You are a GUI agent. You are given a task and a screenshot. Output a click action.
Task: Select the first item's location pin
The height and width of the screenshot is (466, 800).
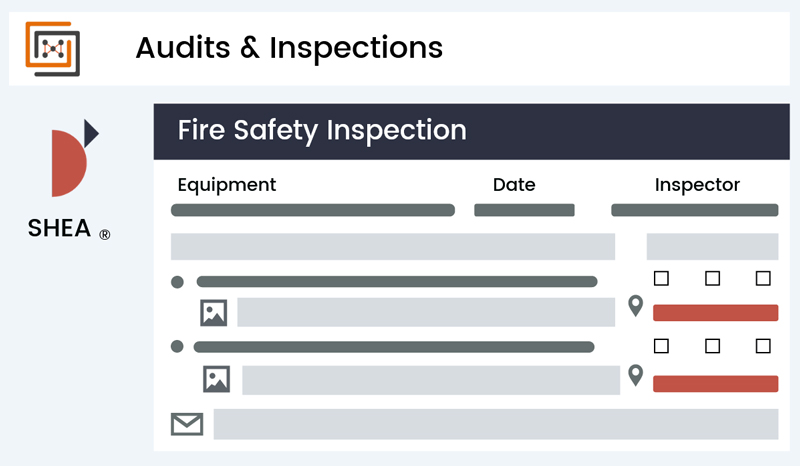[x=635, y=306]
